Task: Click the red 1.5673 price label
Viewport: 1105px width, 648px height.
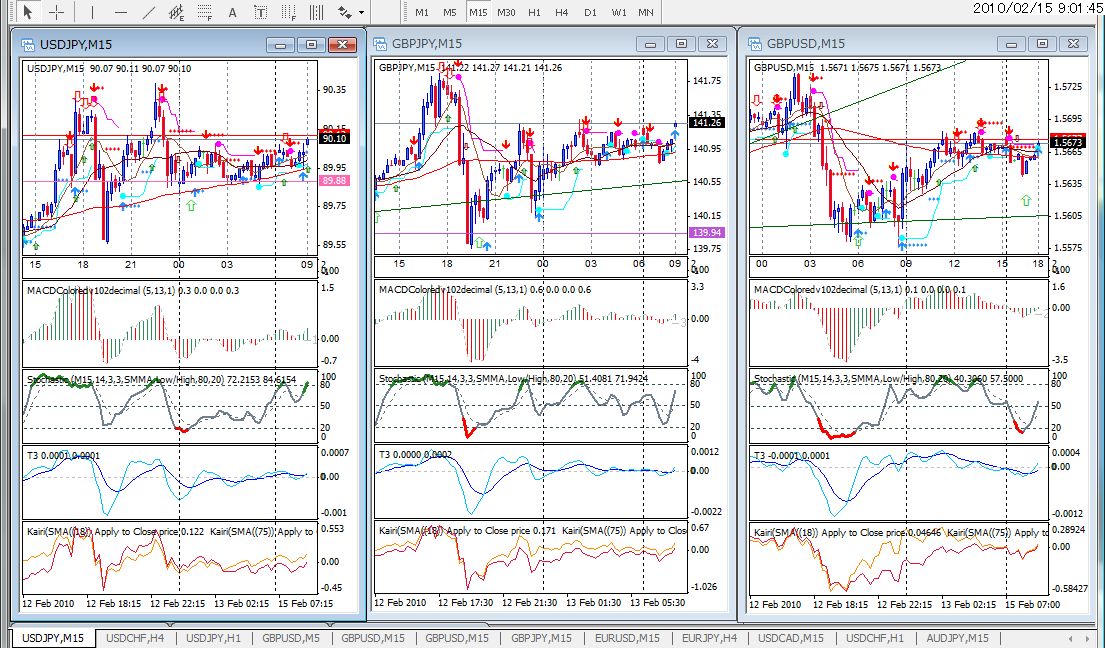Action: [1067, 142]
